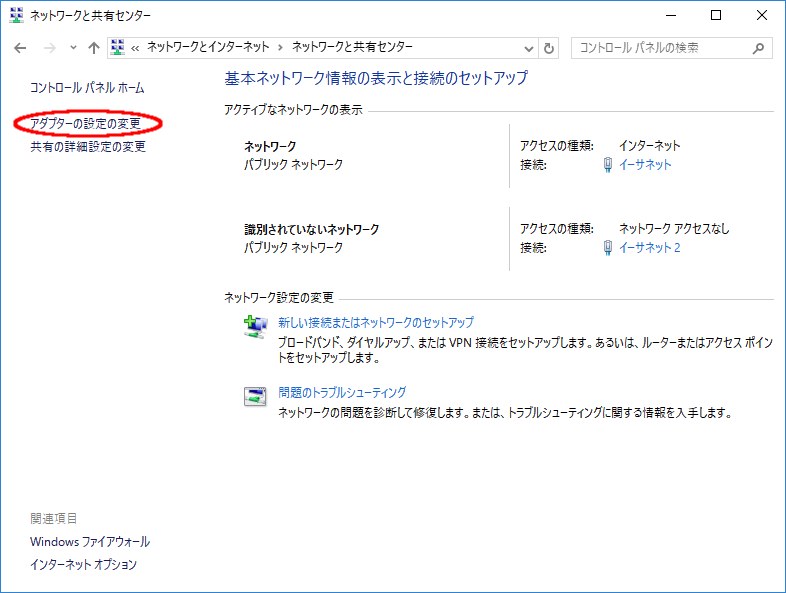Click the magnifier icon in search box
The image size is (786, 593).
click(759, 48)
